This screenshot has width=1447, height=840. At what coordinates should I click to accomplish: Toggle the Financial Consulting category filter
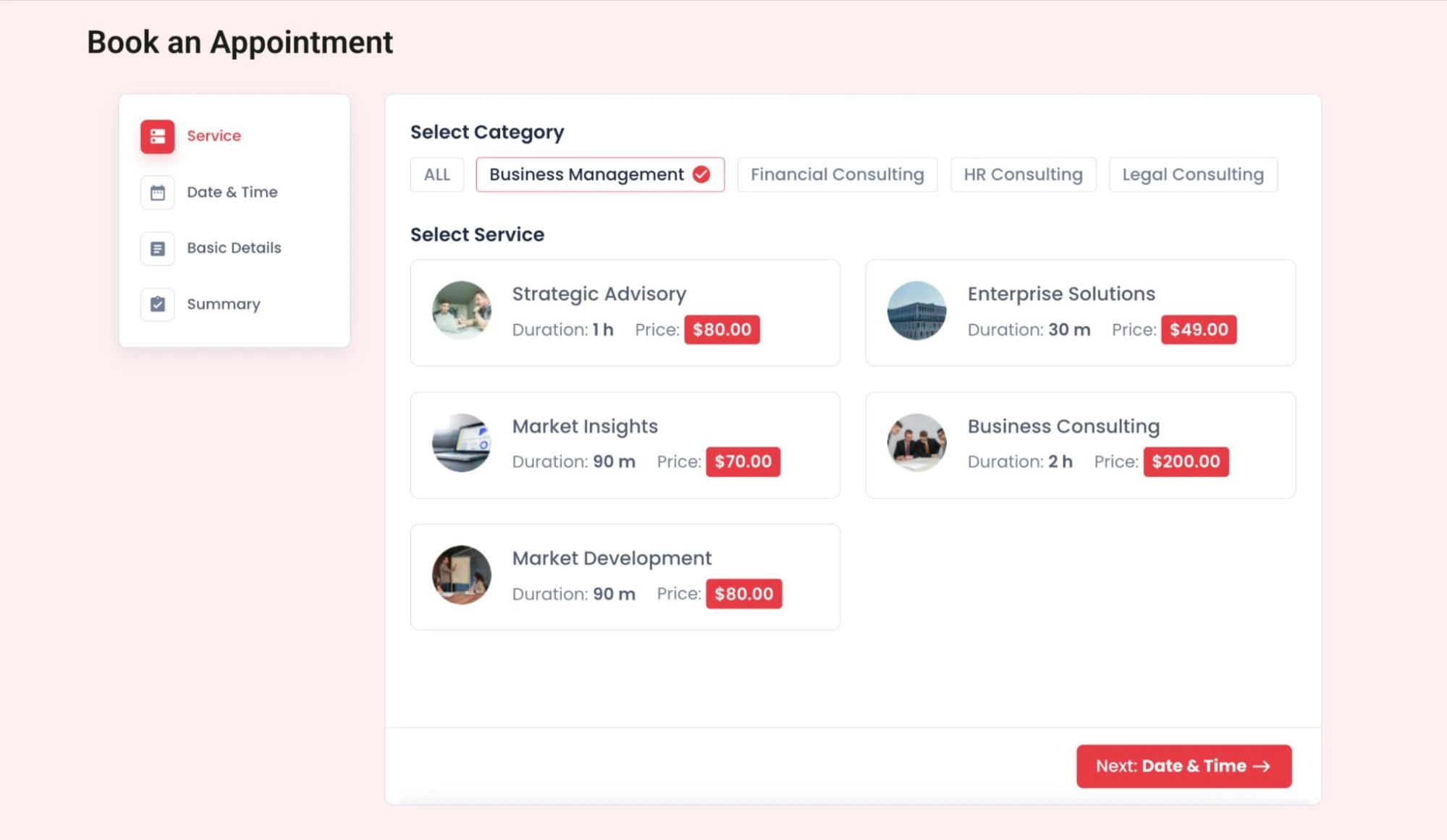[x=837, y=174]
